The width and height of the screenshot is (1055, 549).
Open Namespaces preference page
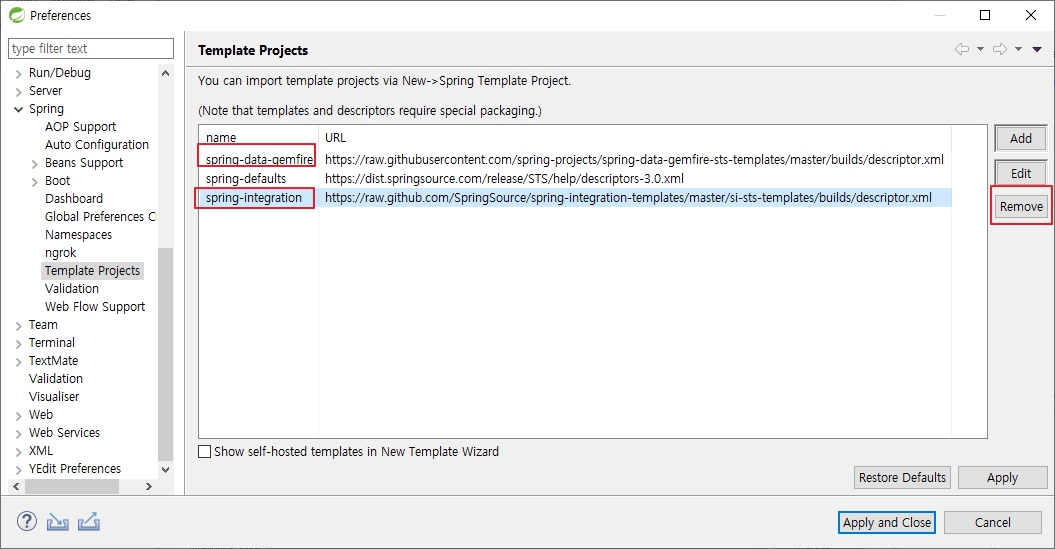coord(78,235)
